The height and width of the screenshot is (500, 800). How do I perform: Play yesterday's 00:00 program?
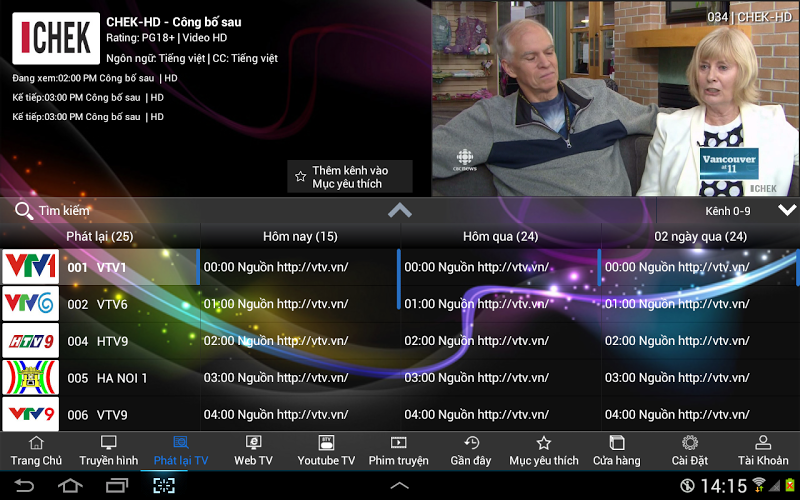point(501,267)
